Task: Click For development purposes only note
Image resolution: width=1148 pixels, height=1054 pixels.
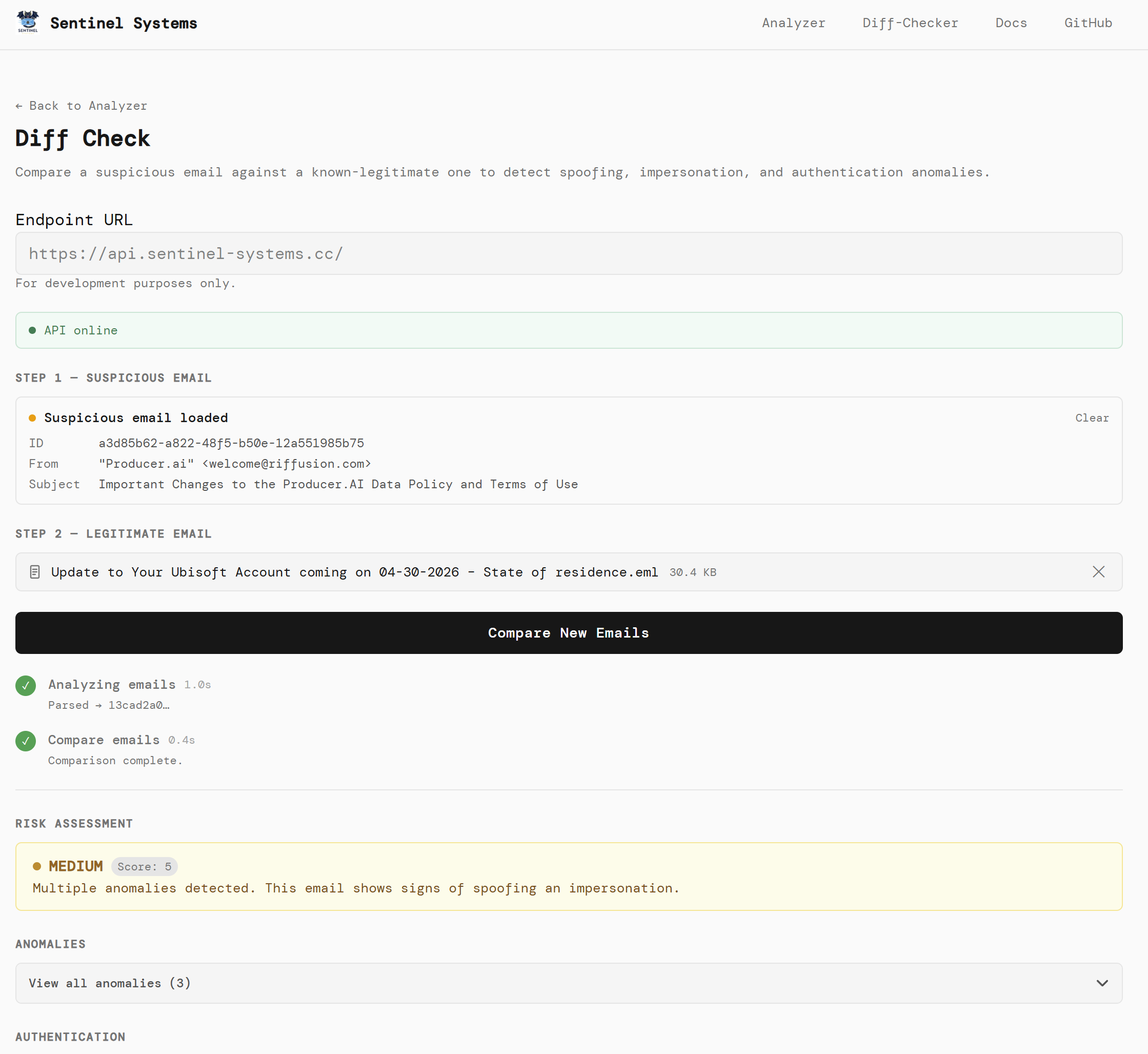Action: (126, 283)
